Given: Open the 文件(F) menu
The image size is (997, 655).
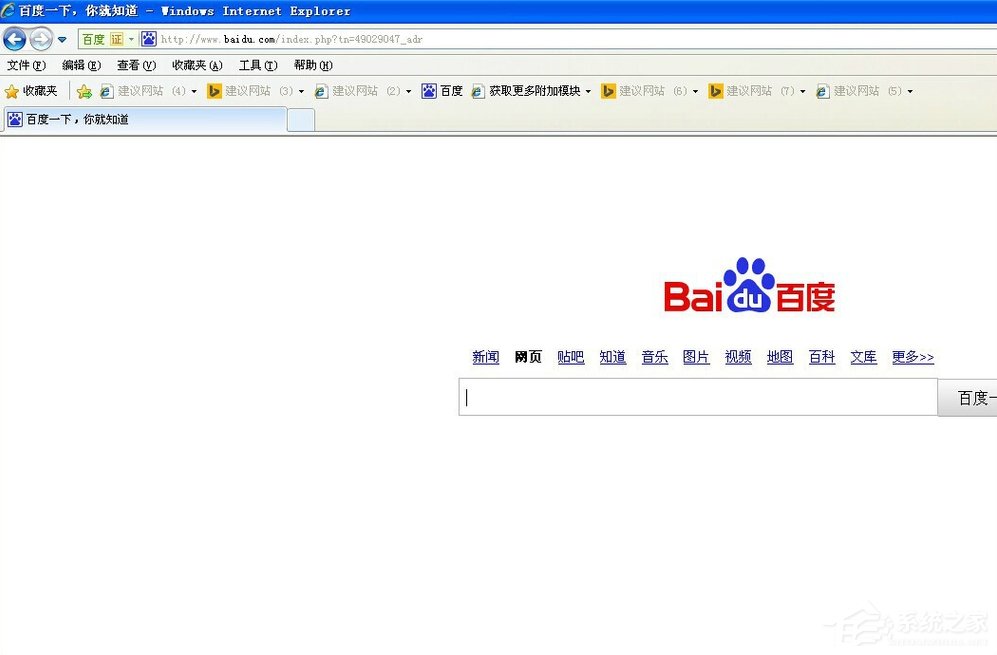Looking at the screenshot, I should click(26, 66).
